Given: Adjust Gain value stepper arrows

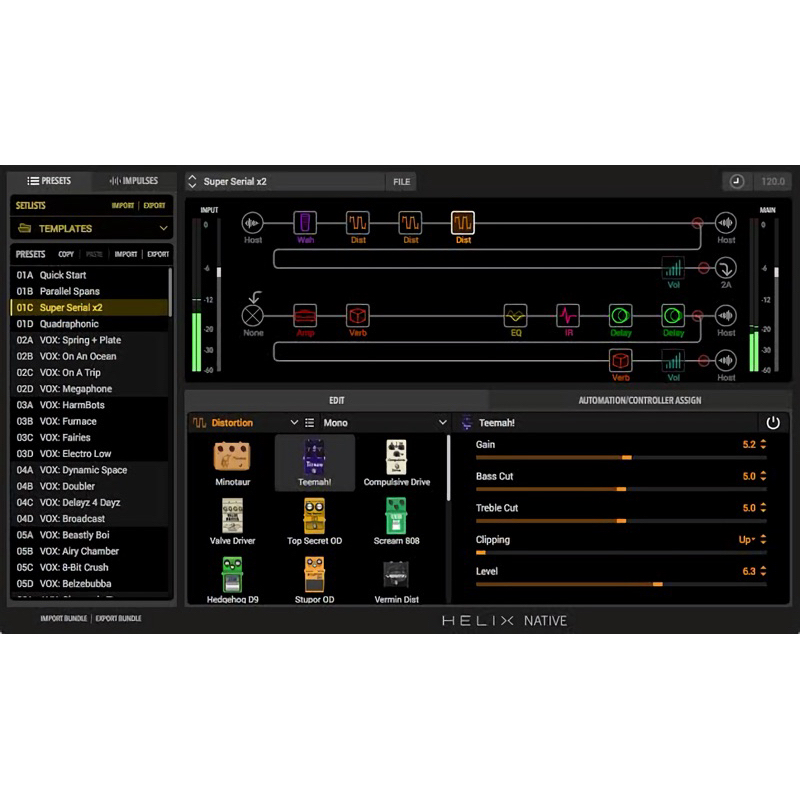Looking at the screenshot, I should point(763,444).
